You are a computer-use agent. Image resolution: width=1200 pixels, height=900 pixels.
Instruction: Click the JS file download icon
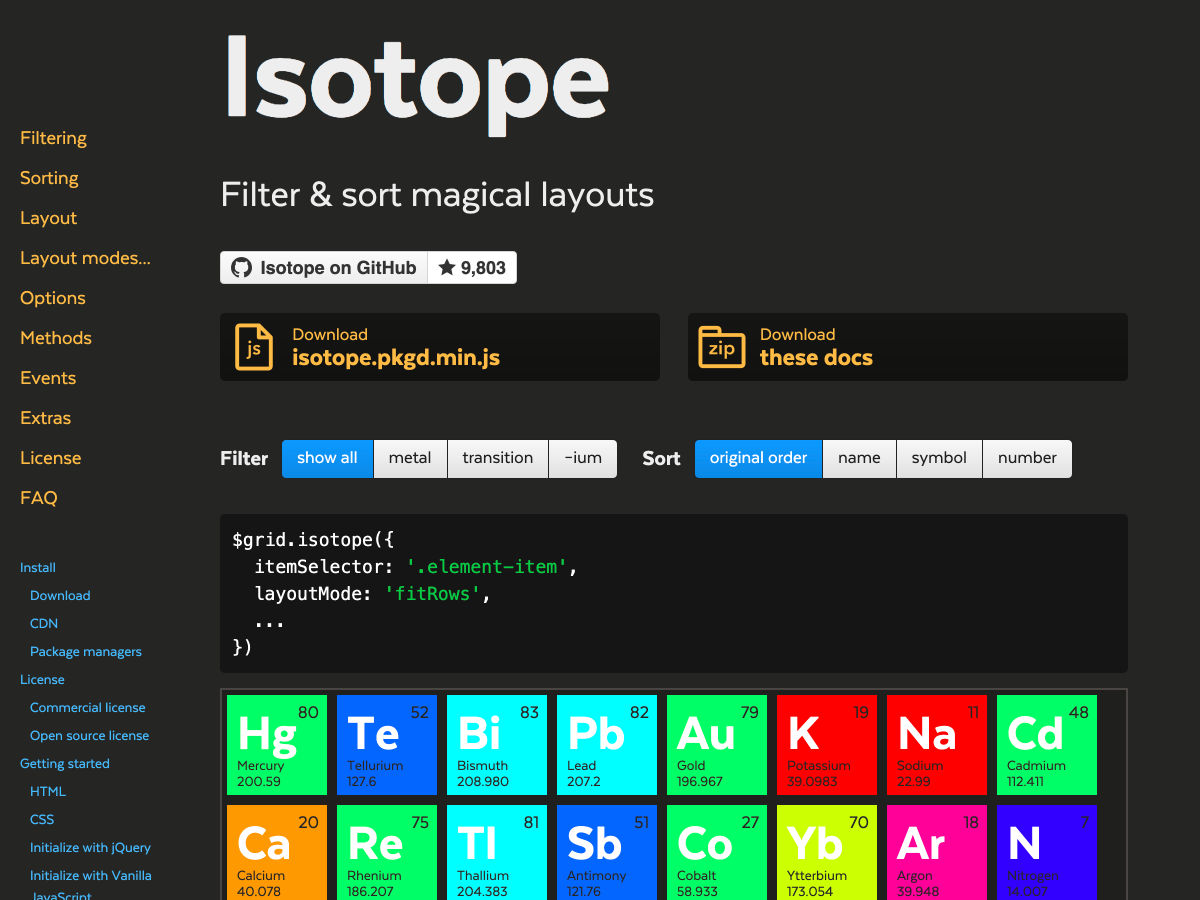[254, 347]
